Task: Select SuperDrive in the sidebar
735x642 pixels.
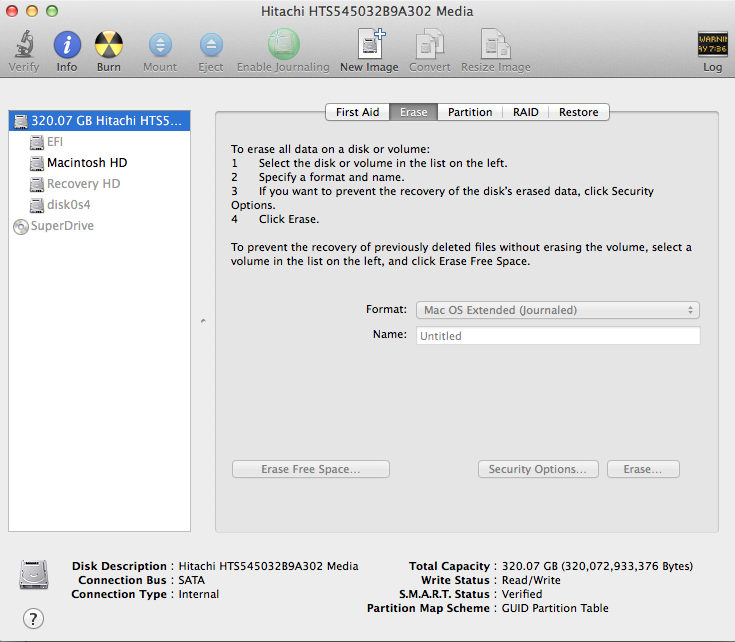Action: pos(99,226)
